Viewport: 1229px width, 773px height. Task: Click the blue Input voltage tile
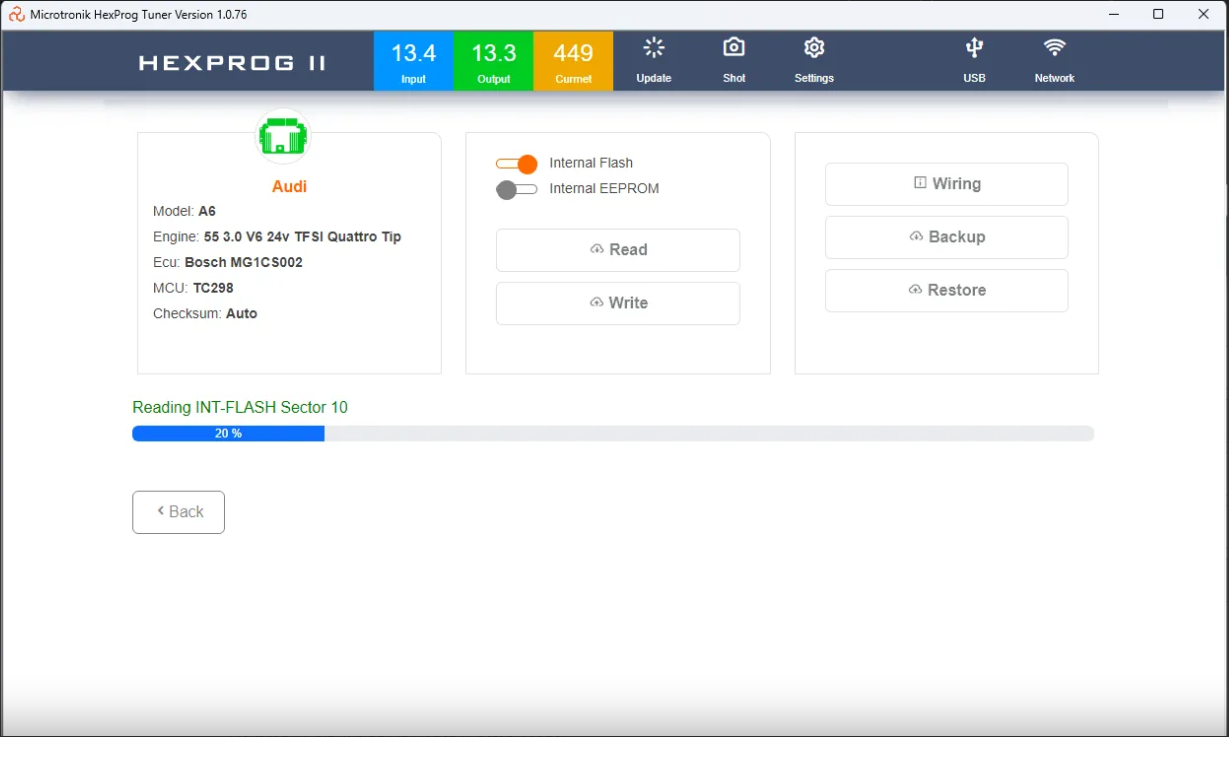click(413, 61)
